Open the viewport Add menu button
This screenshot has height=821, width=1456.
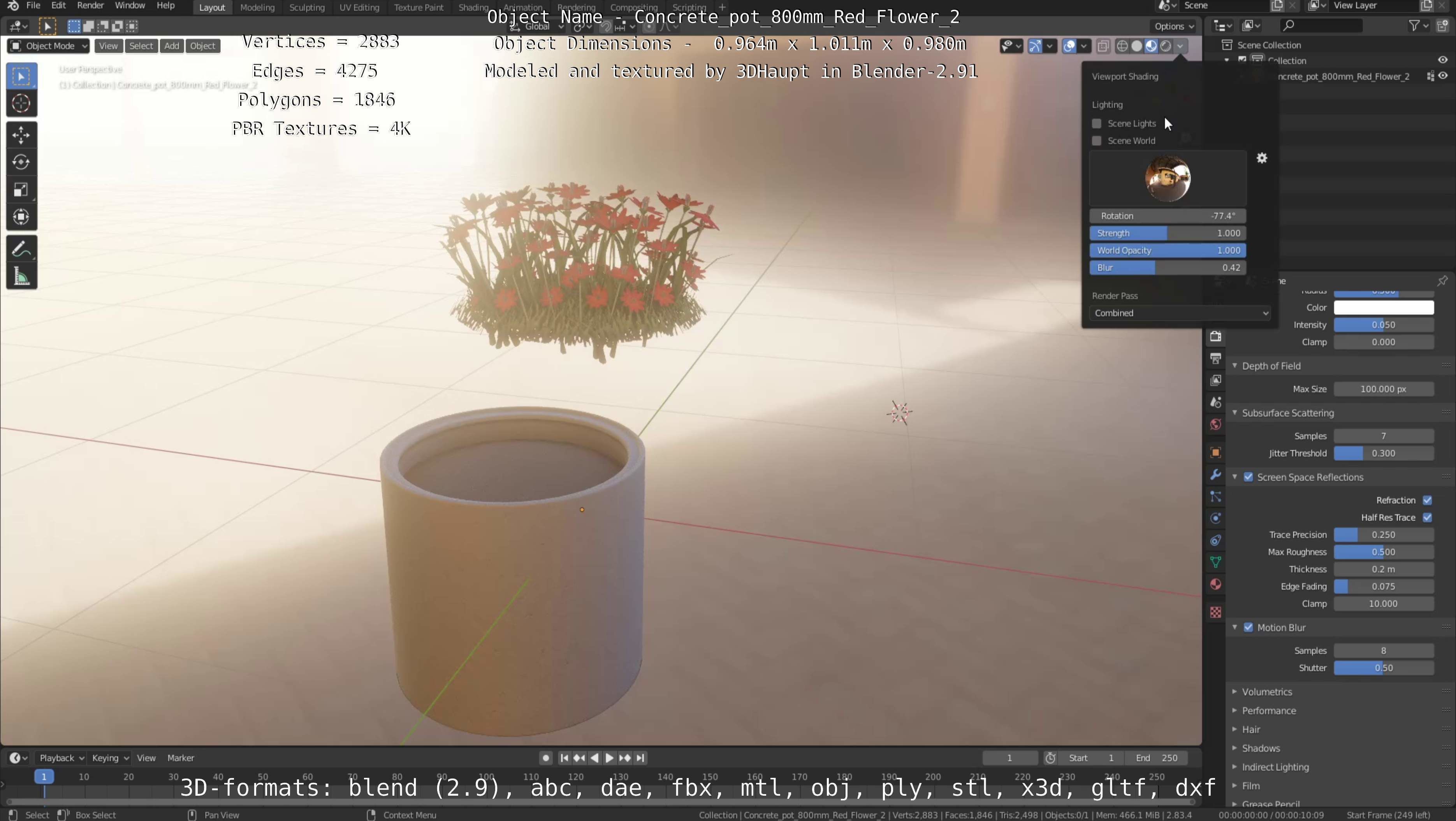pyautogui.click(x=172, y=46)
